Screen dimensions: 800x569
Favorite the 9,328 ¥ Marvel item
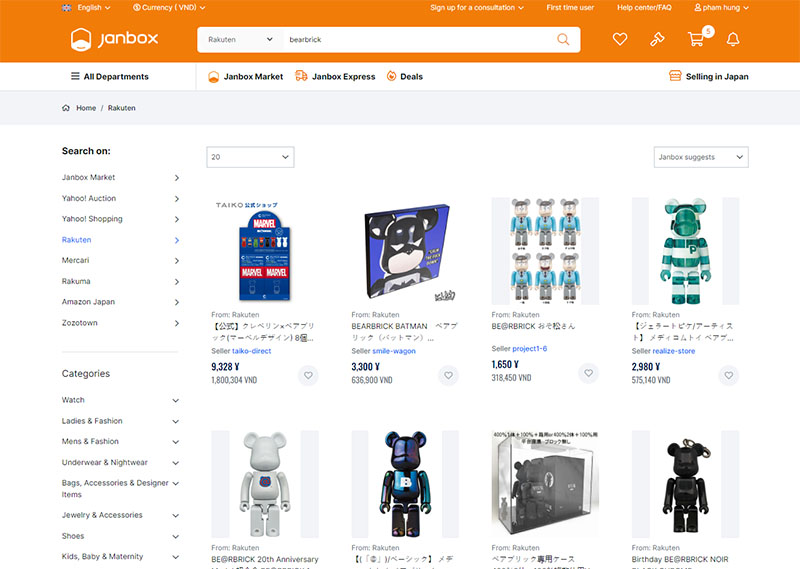point(308,376)
